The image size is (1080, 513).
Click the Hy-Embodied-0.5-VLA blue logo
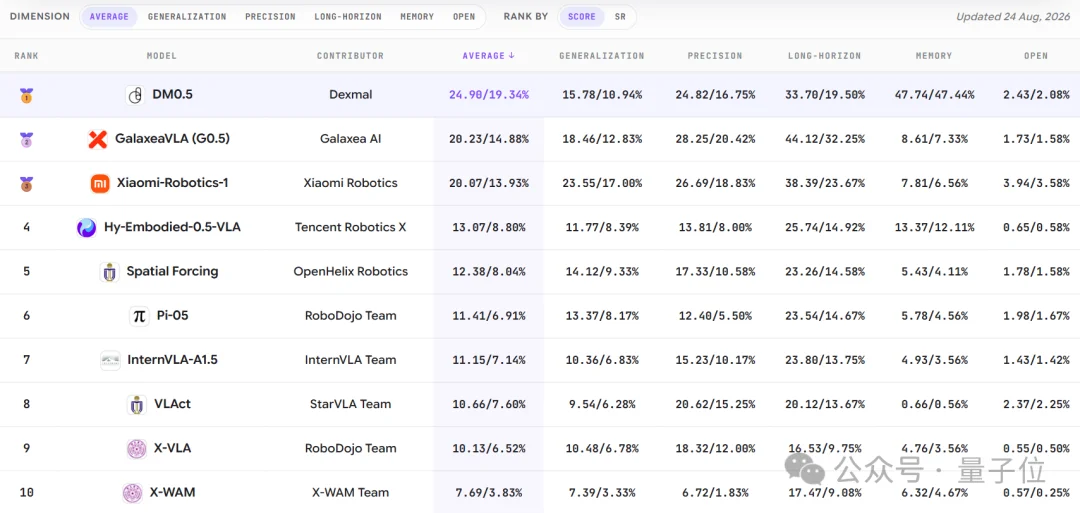(87, 227)
